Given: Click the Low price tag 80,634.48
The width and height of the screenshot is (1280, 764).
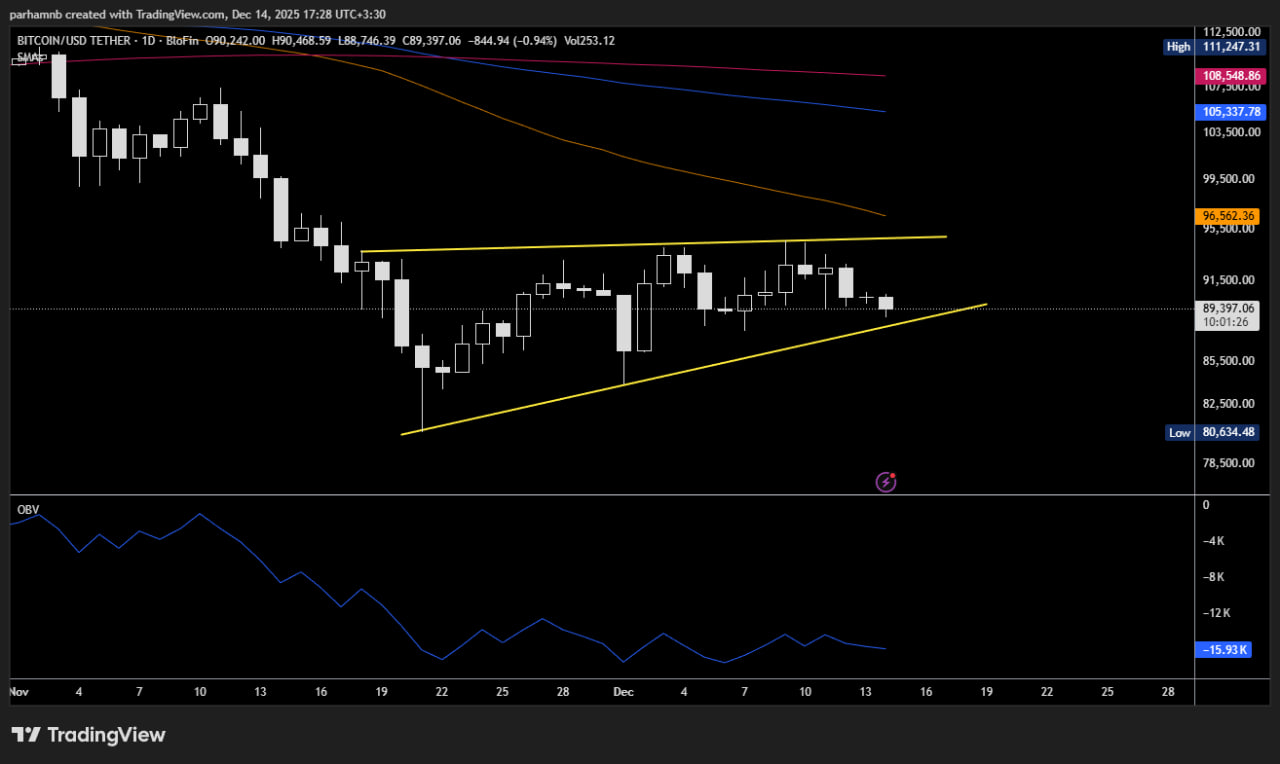Looking at the screenshot, I should (1212, 433).
